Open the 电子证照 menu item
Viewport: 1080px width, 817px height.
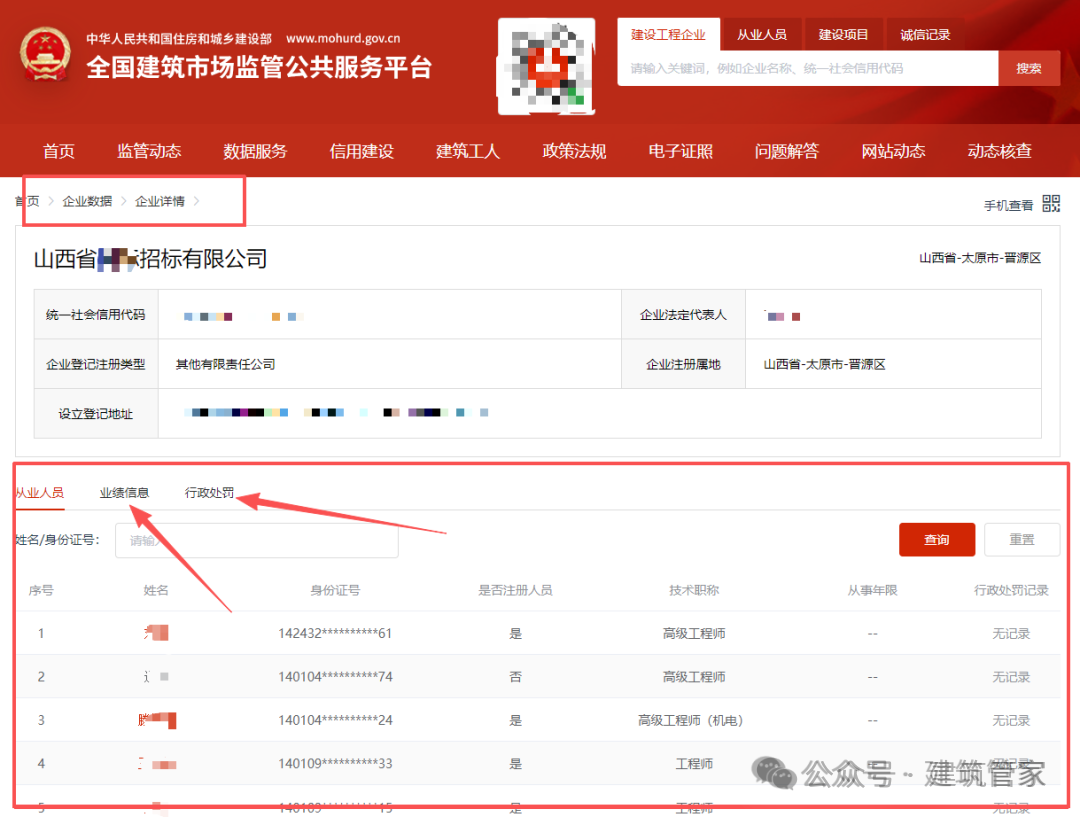[680, 150]
